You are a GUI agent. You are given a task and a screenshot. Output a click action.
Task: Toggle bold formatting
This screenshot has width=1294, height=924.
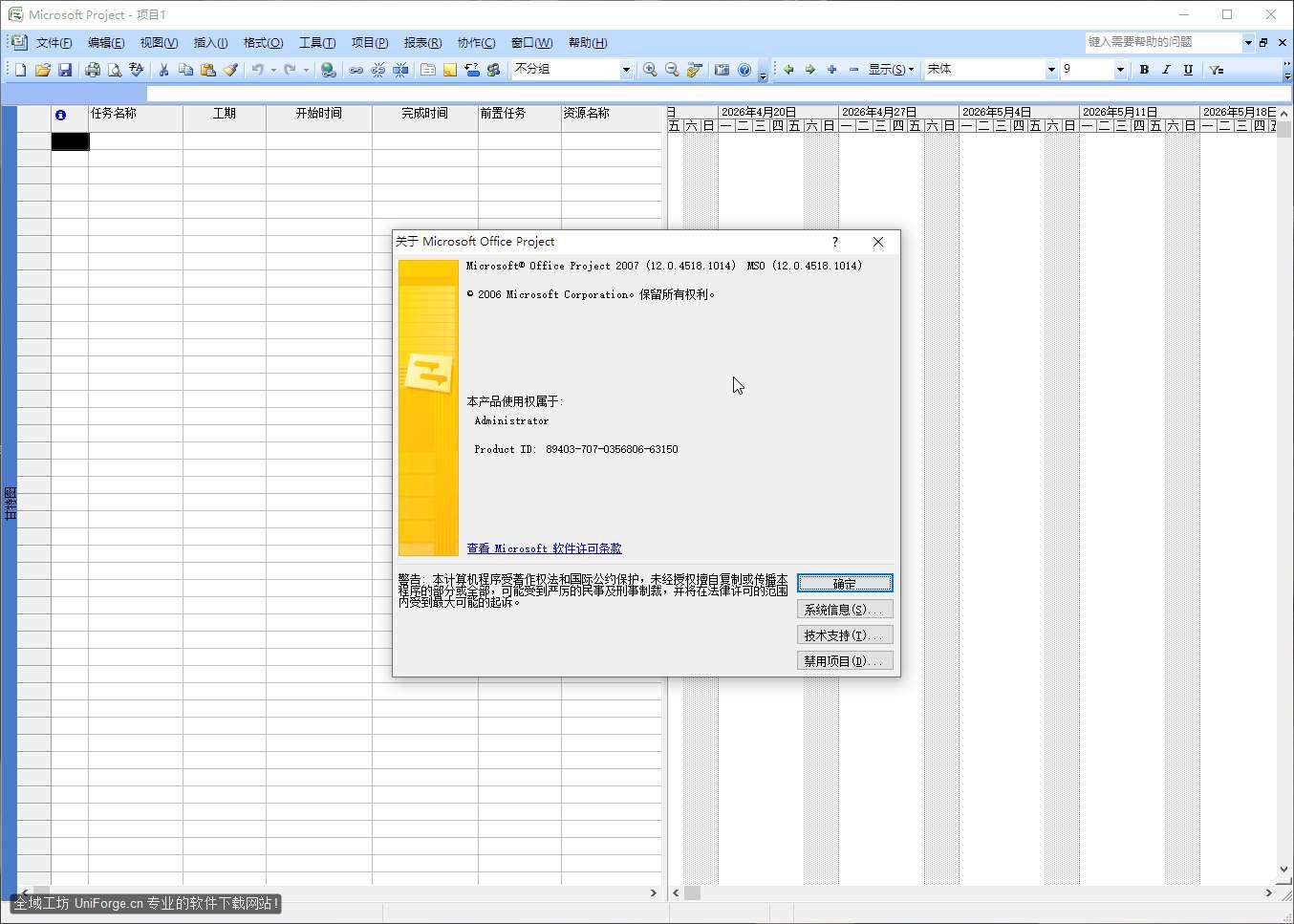coord(1144,70)
